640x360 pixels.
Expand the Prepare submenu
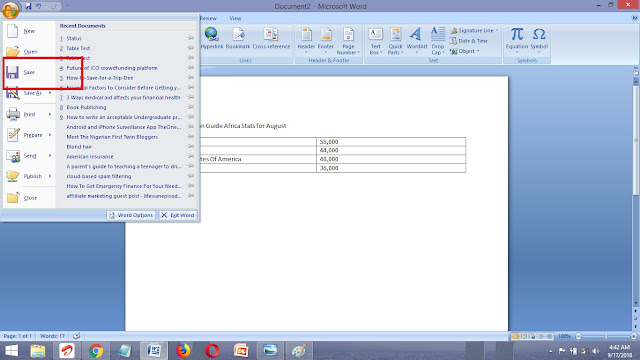[x=50, y=135]
